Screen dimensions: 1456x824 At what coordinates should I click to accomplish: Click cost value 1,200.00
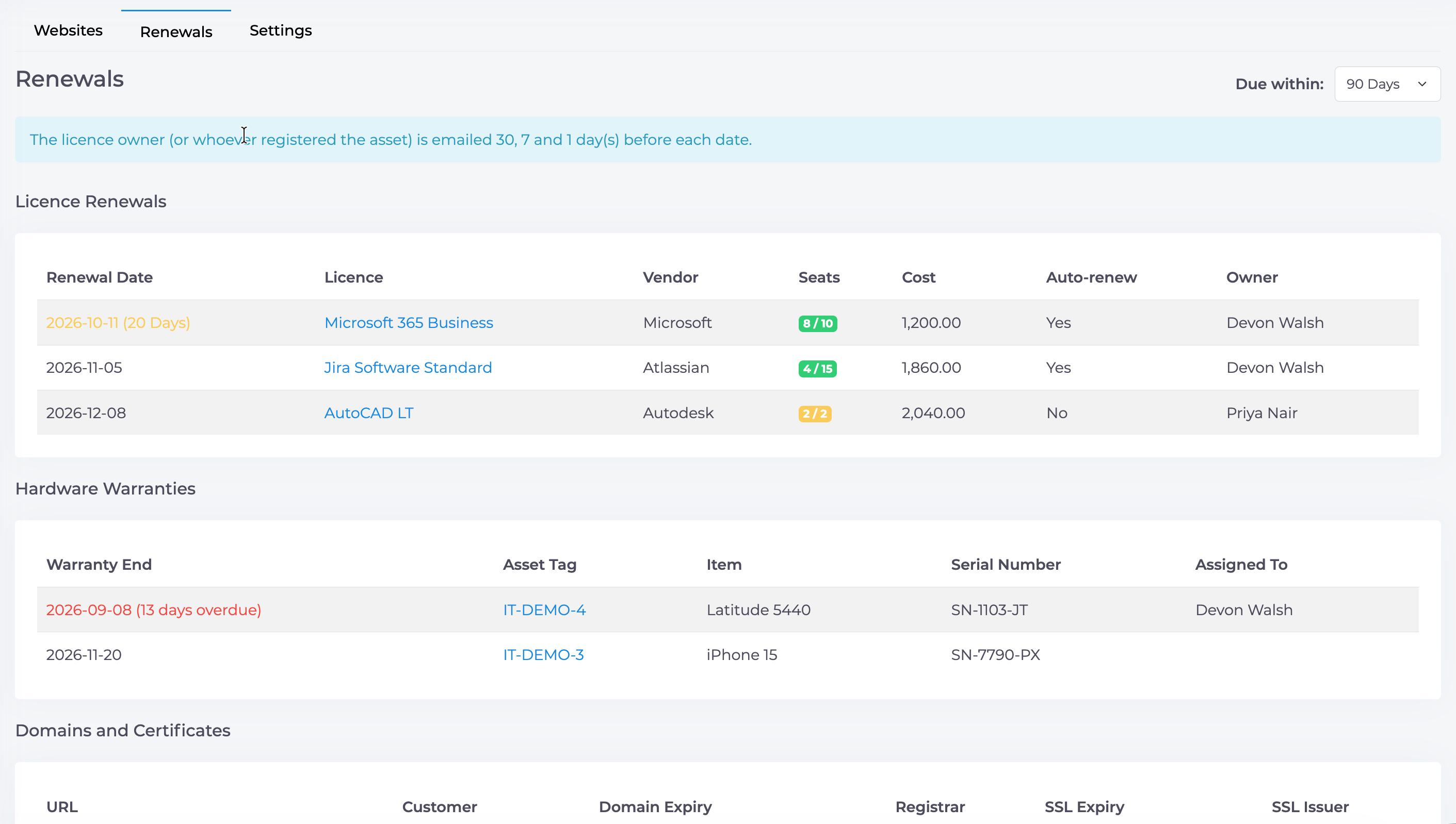pos(931,323)
